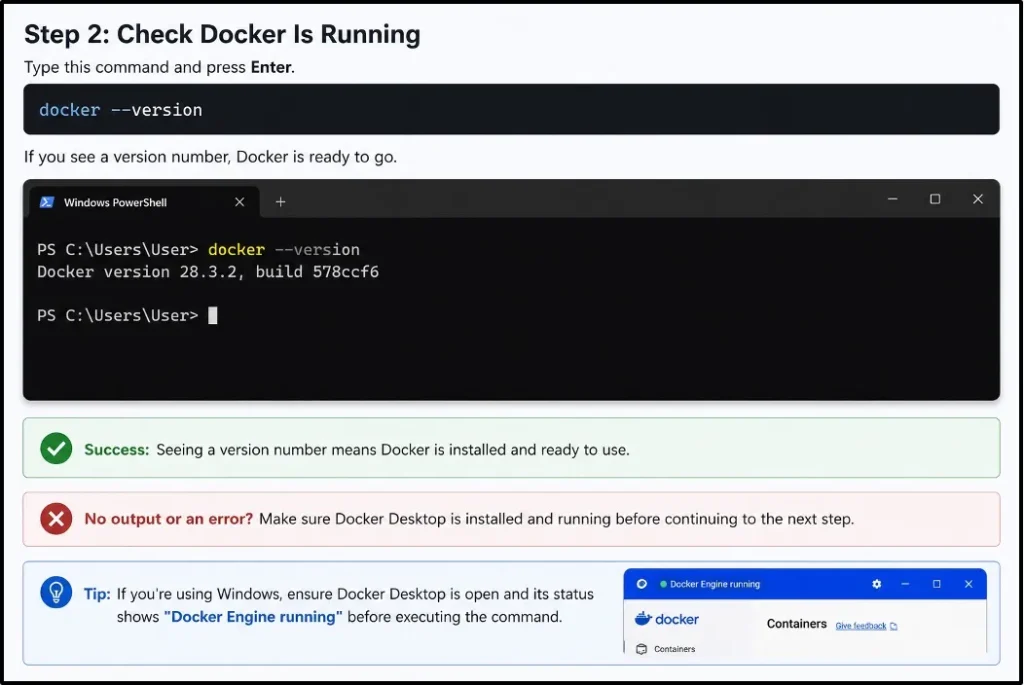Maximize the PowerShell window
Viewport: 1024px width, 685px height.
(935, 199)
